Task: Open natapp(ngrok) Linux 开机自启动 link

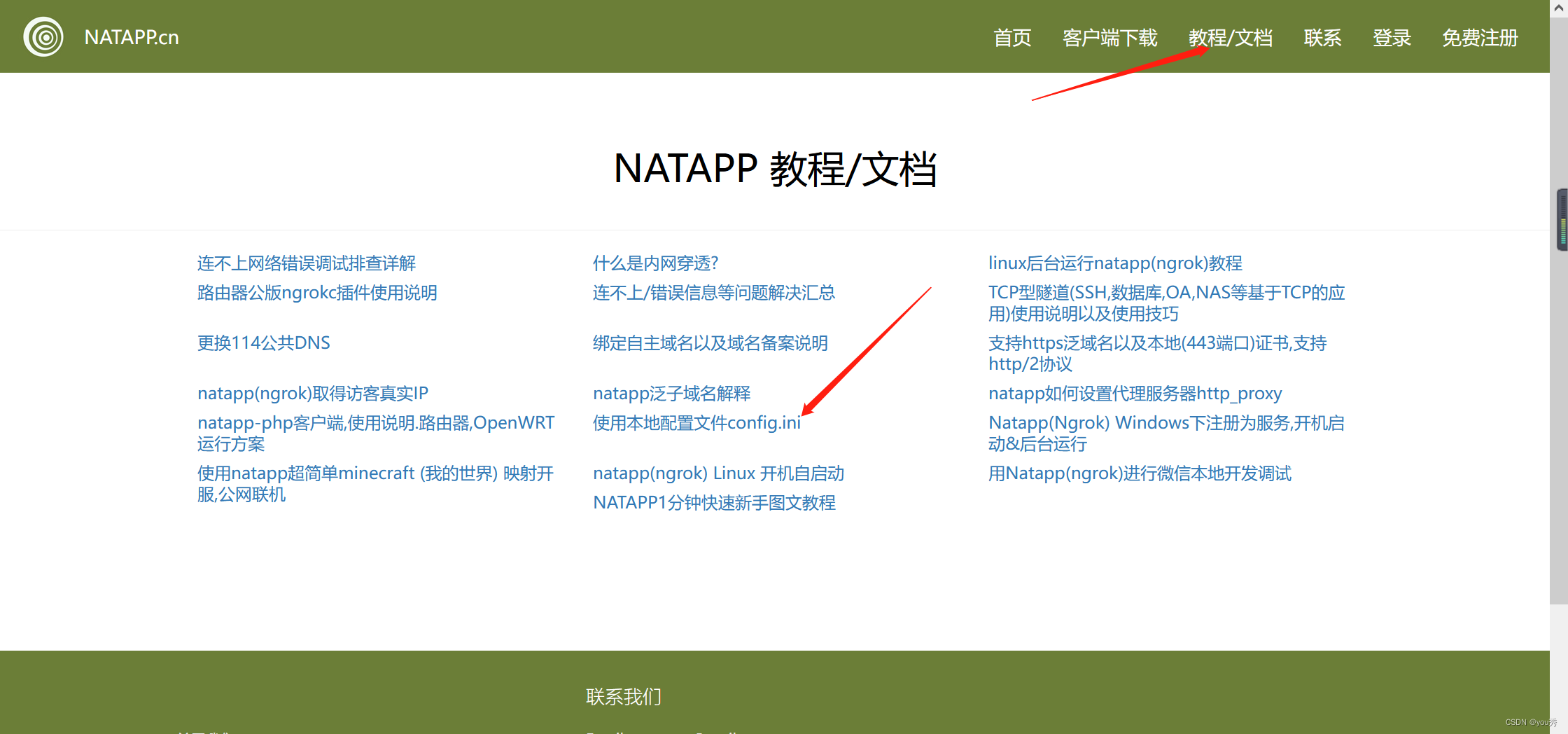Action: click(x=719, y=473)
